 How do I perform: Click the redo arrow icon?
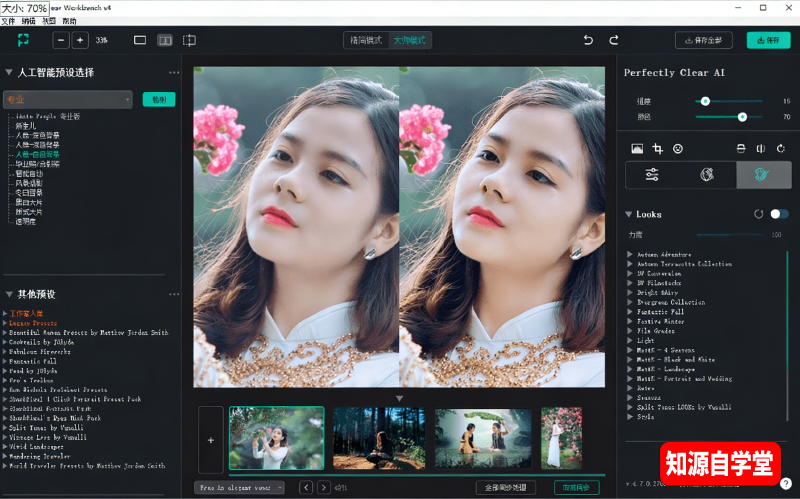(x=614, y=40)
